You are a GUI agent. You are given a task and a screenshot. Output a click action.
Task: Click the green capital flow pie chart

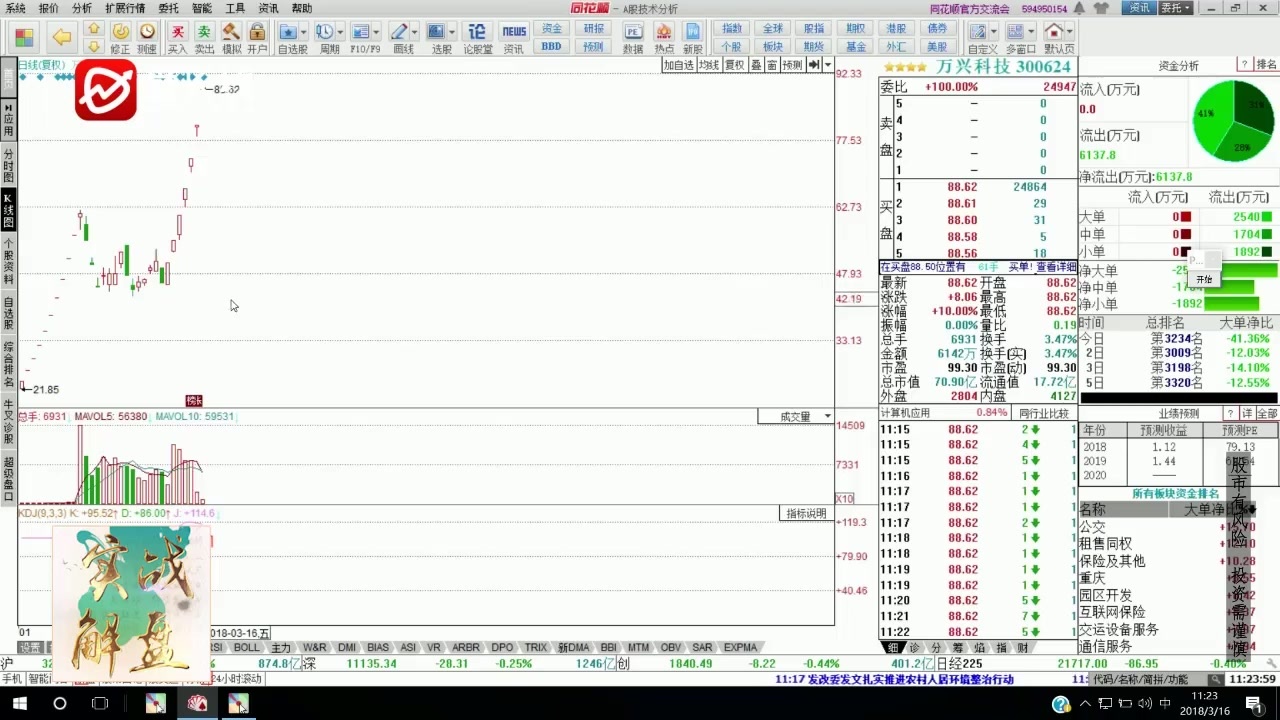pos(1233,121)
